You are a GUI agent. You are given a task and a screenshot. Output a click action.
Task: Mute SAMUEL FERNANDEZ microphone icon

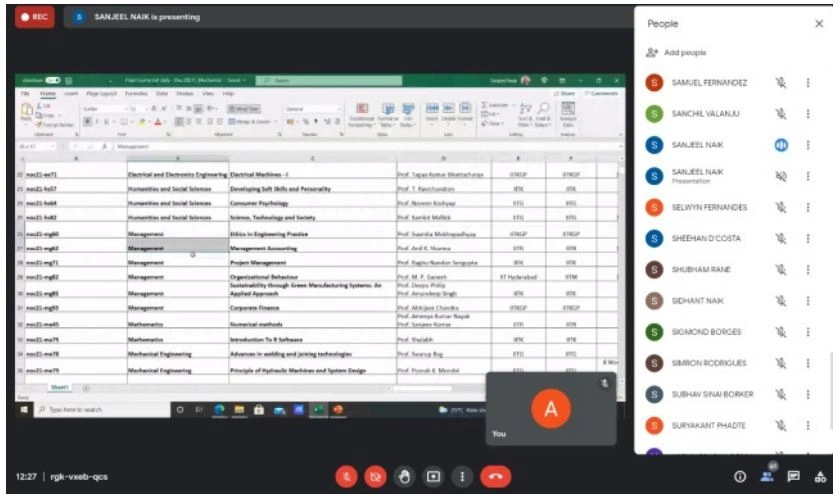[781, 82]
